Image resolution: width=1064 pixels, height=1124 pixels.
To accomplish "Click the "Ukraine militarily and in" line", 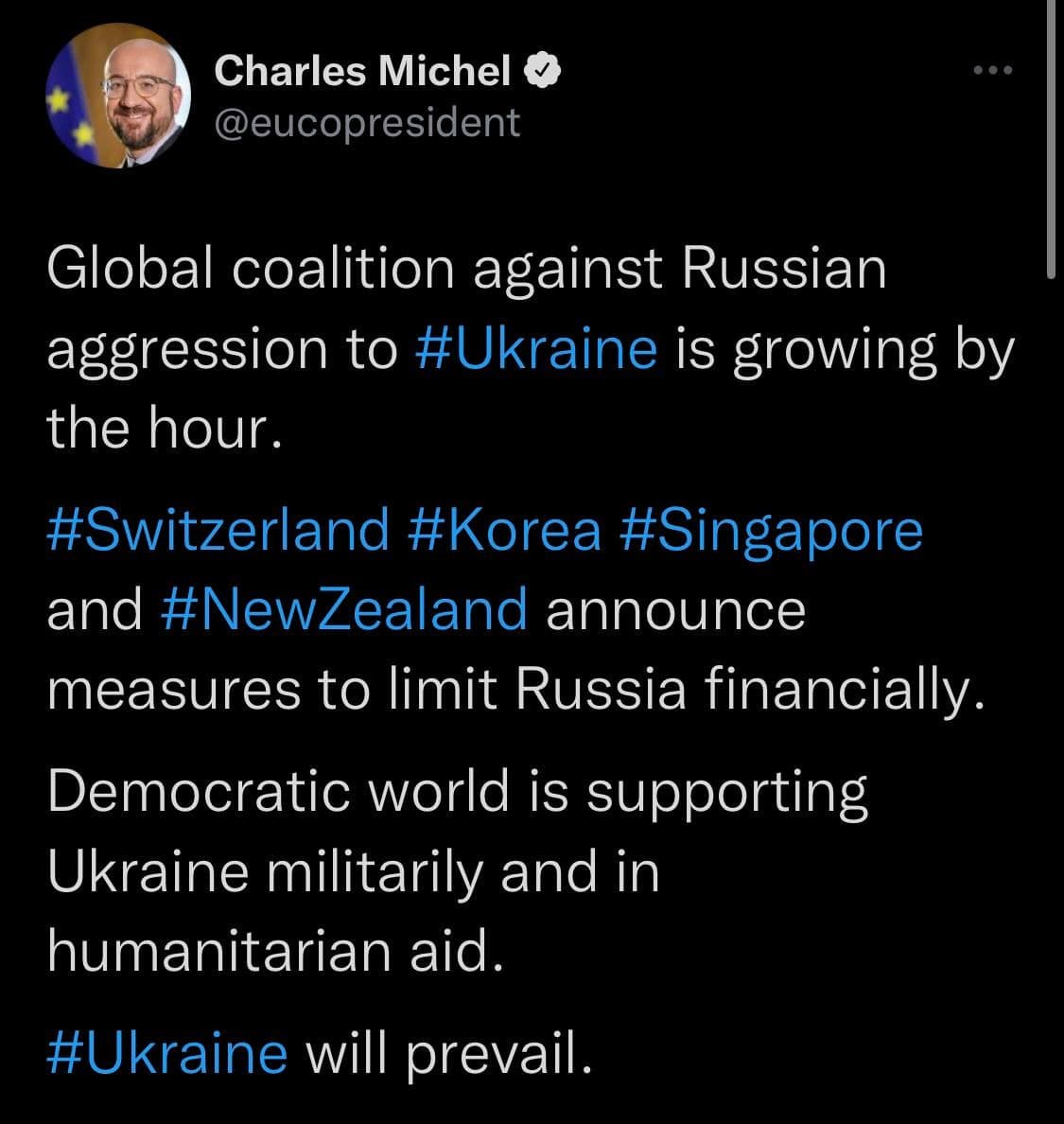I will point(353,870).
